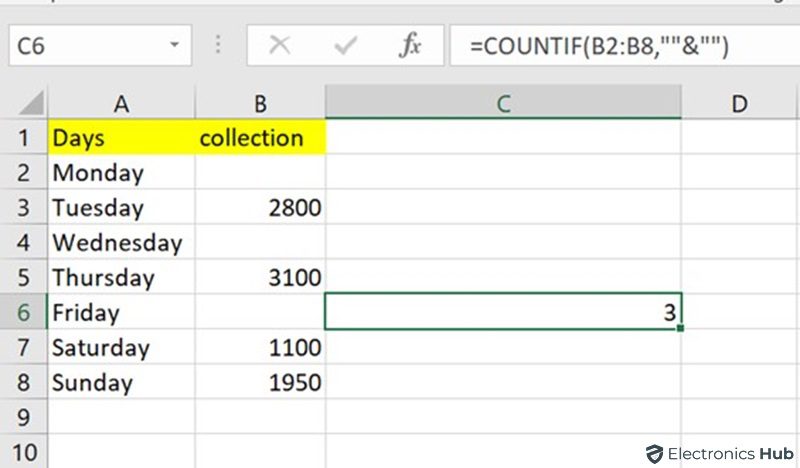
Task: Select row 6 header
Action: point(23,312)
